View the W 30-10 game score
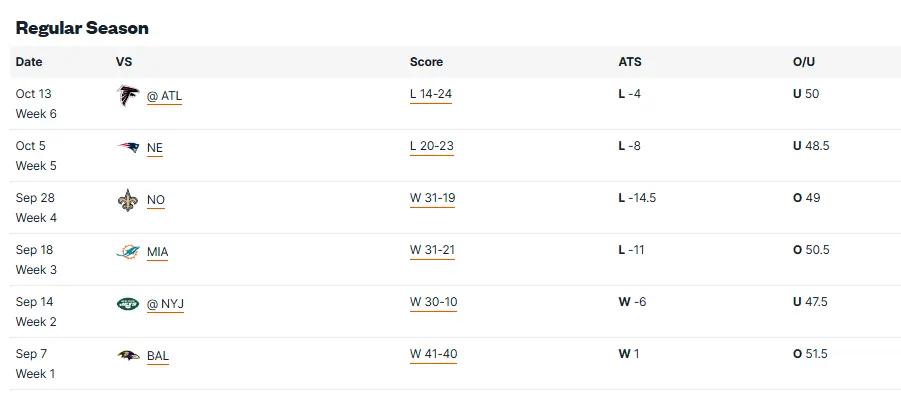Screen dimensions: 901x408 433,302
